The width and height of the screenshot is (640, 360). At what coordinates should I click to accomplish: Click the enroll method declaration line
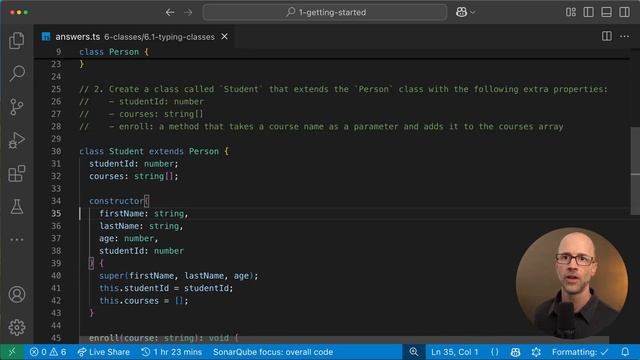164,338
